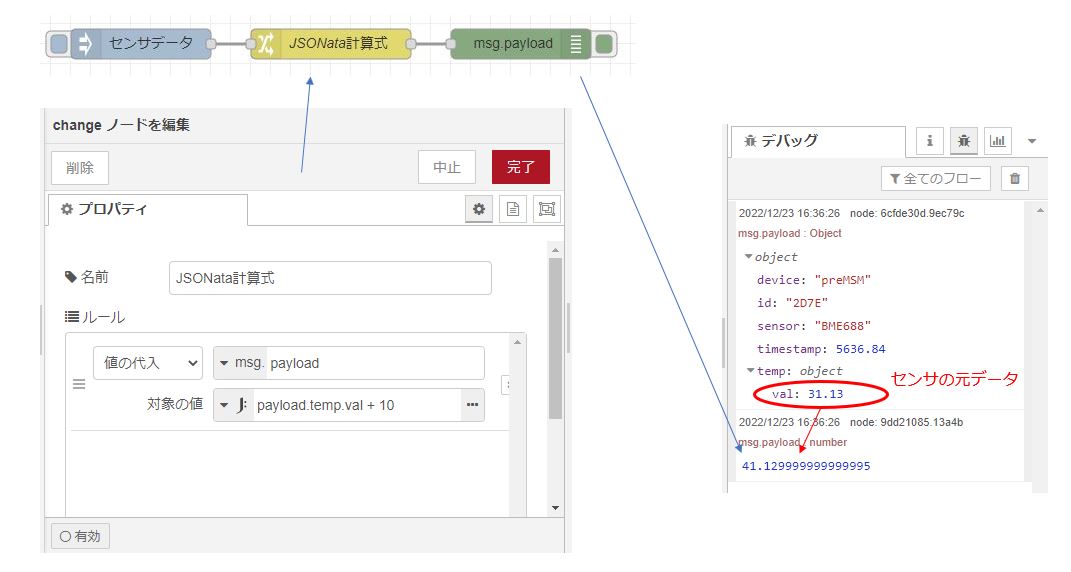Open the msg. property type dropdown

coord(240,363)
